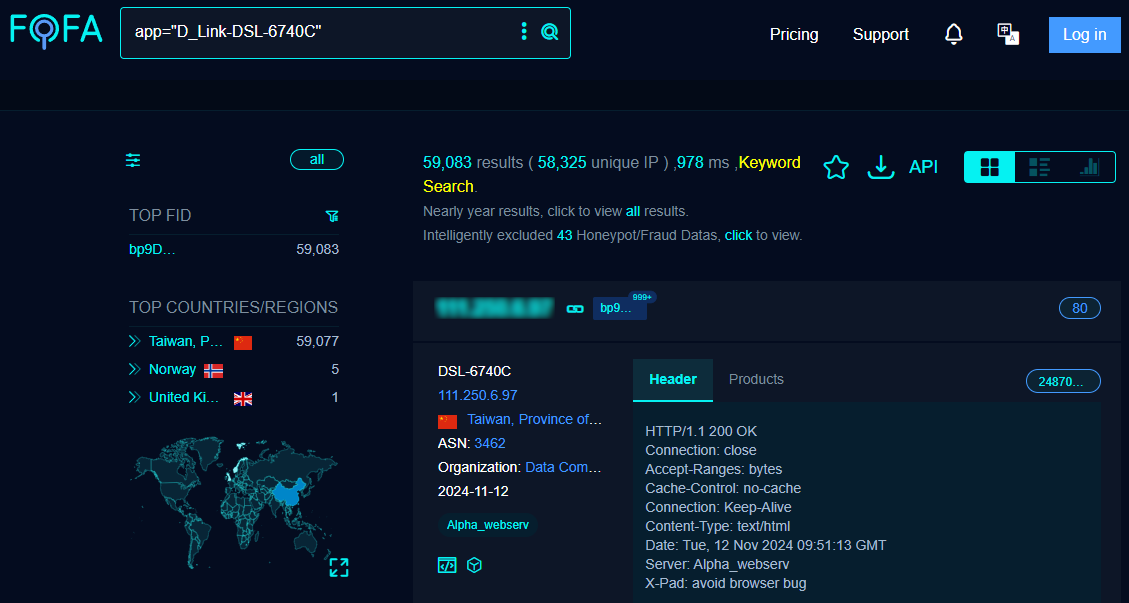The height and width of the screenshot is (603, 1129).
Task: Switch language with the translate icon
Action: point(1007,34)
